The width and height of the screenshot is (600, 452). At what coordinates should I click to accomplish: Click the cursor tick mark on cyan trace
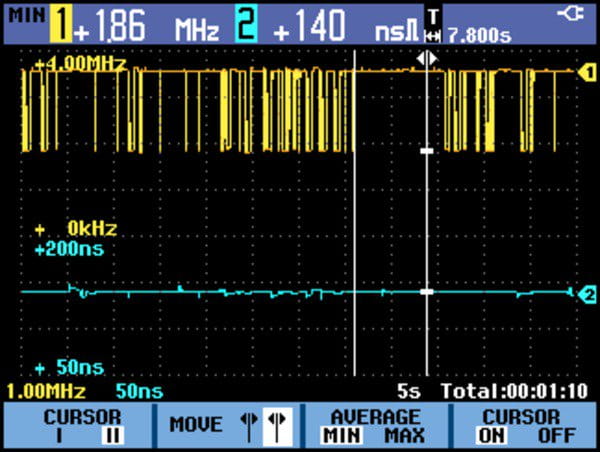point(427,292)
